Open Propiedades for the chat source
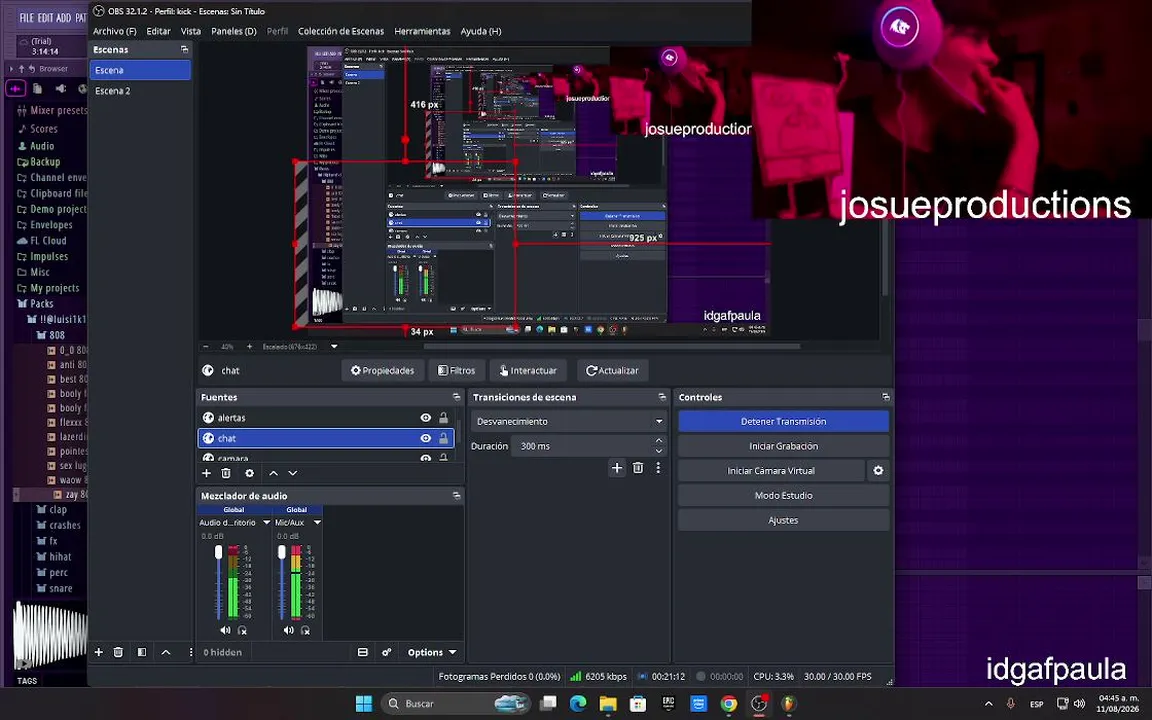This screenshot has width=1152, height=720. click(x=382, y=370)
